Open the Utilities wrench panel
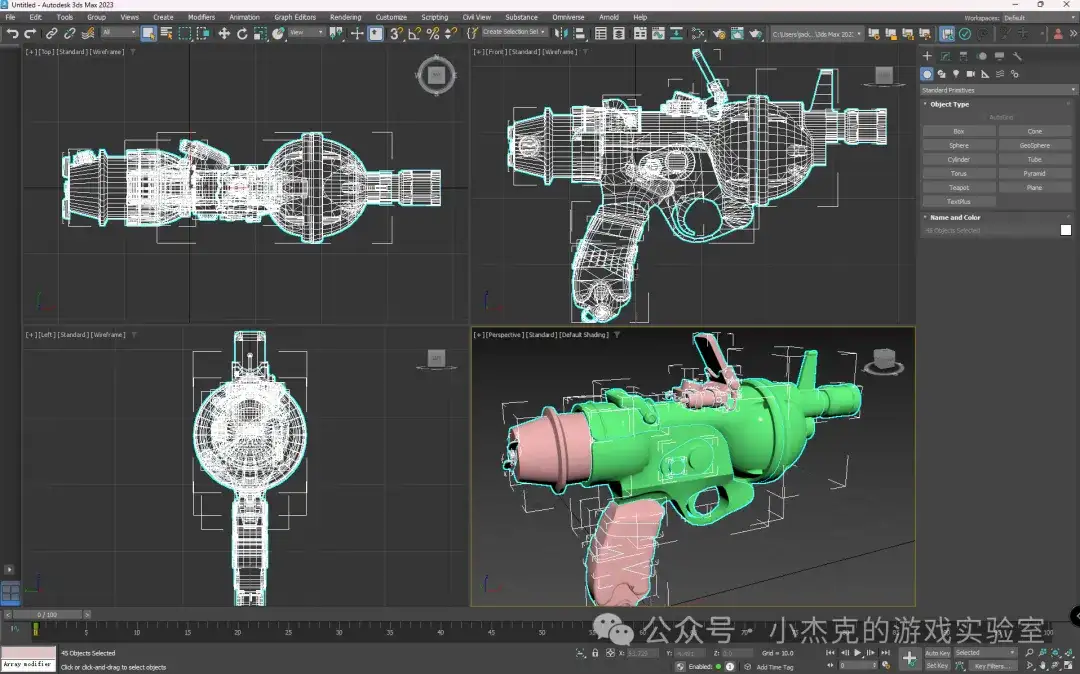Image resolution: width=1080 pixels, height=674 pixels. point(1017,57)
